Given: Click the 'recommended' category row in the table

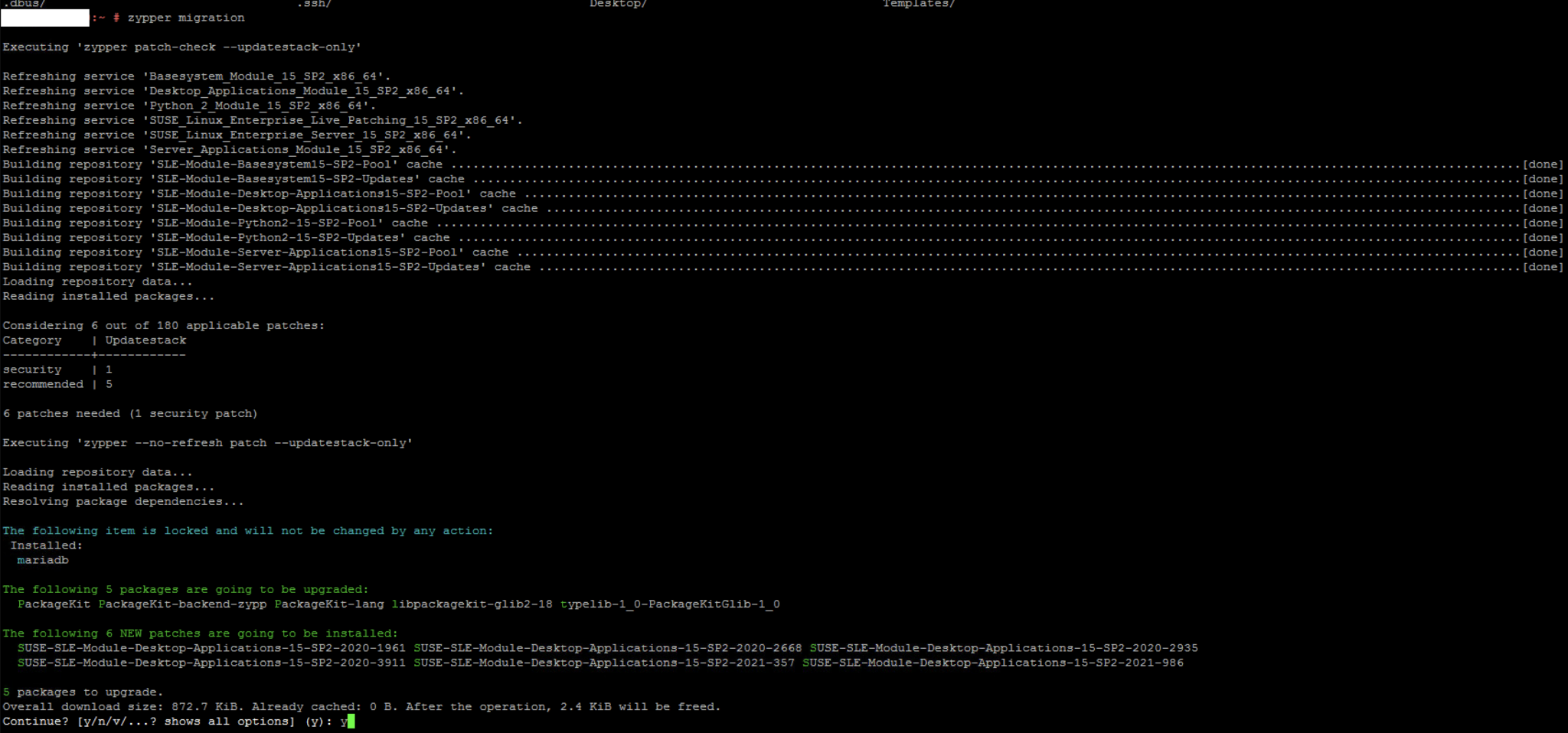Looking at the screenshot, I should pyautogui.click(x=43, y=384).
